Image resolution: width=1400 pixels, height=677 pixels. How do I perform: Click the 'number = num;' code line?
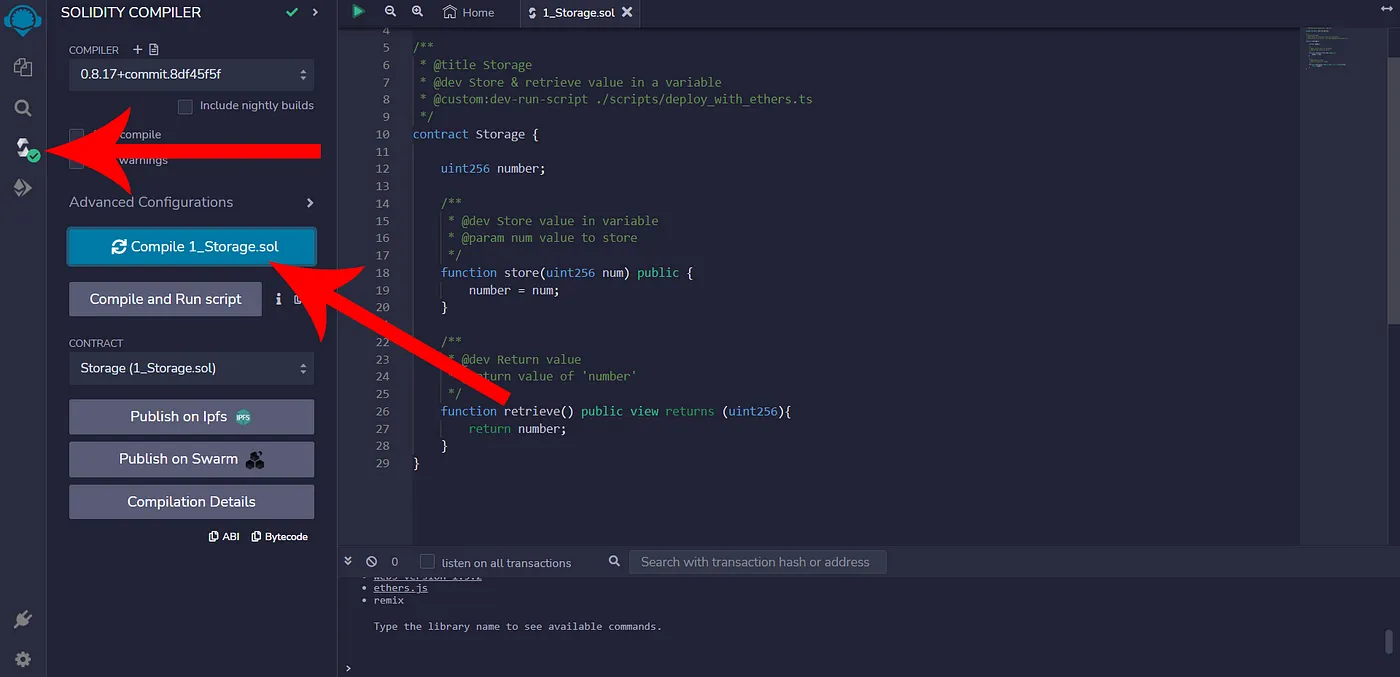514,290
